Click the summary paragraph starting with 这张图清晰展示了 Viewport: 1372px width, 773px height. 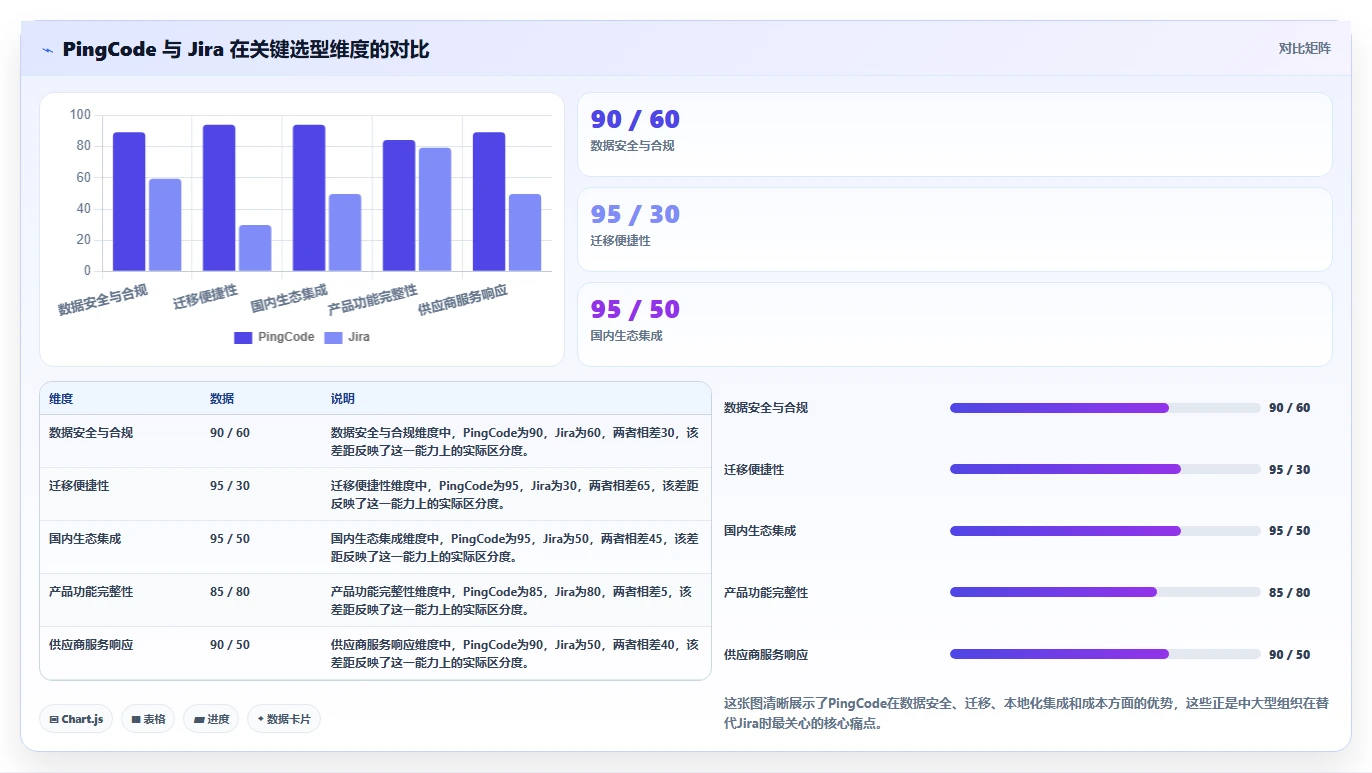1026,713
